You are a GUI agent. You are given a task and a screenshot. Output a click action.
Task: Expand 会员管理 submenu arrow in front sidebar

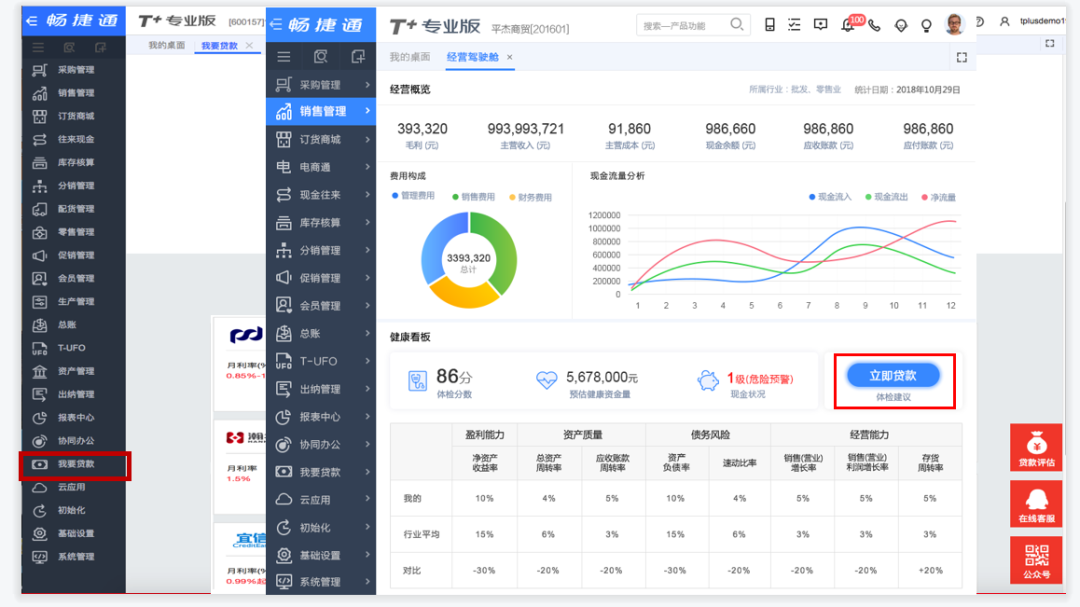[368, 305]
